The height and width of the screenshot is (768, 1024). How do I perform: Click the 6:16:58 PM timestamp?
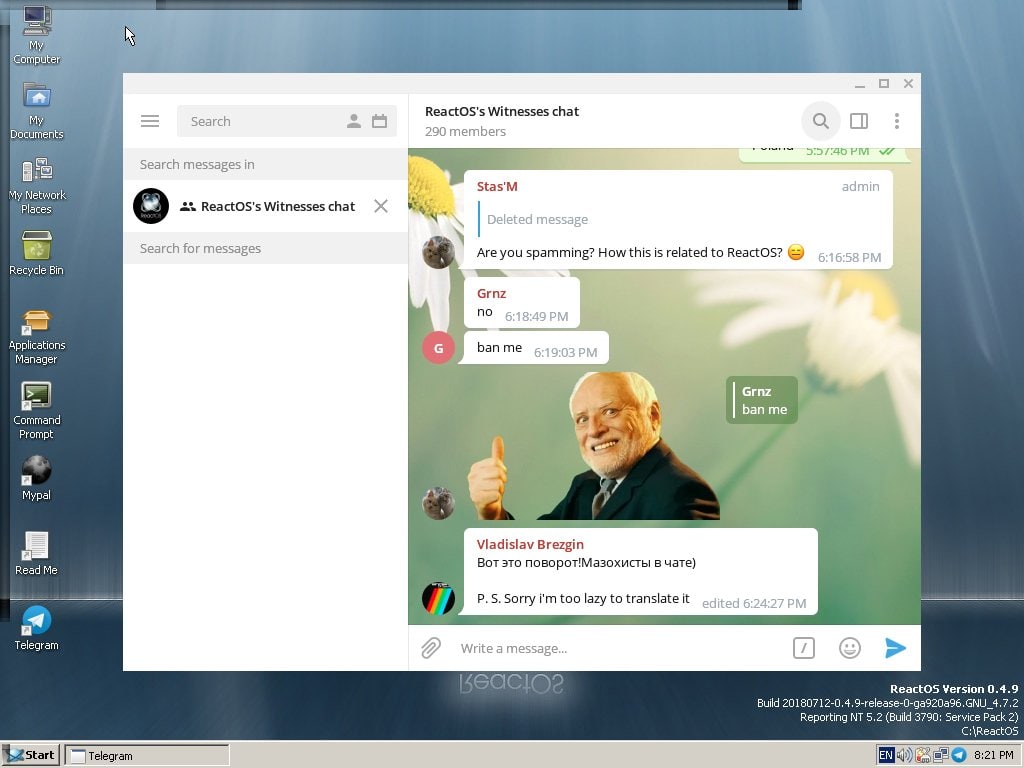849,257
